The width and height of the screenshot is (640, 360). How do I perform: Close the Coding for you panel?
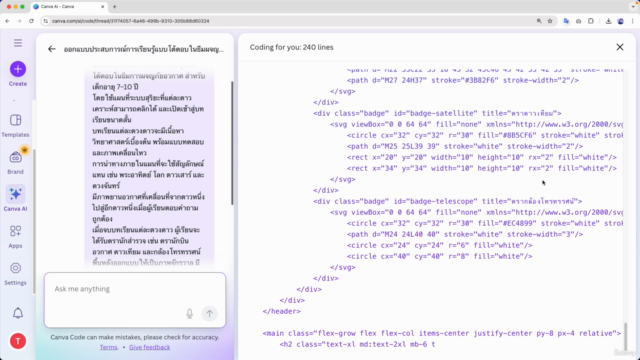tap(620, 47)
